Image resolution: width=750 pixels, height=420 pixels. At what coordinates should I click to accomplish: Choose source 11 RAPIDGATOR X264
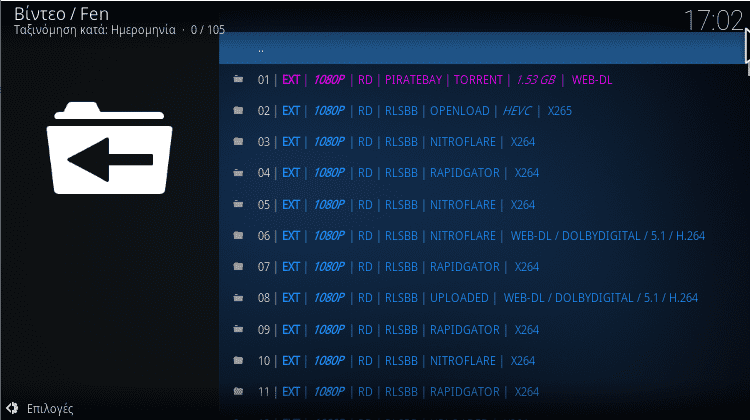point(483,391)
